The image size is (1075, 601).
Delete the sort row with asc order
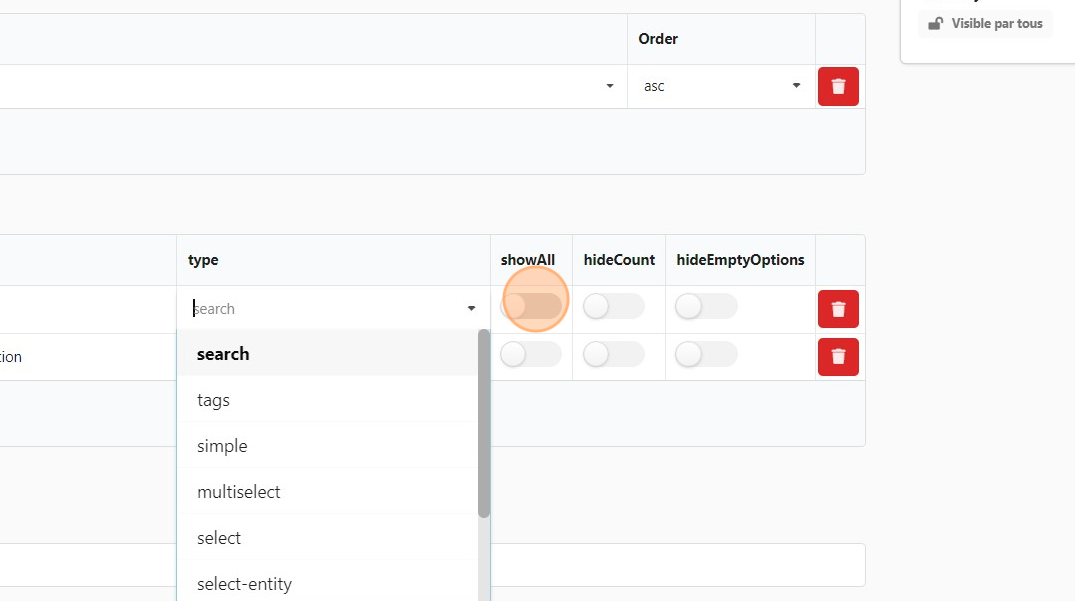point(838,86)
